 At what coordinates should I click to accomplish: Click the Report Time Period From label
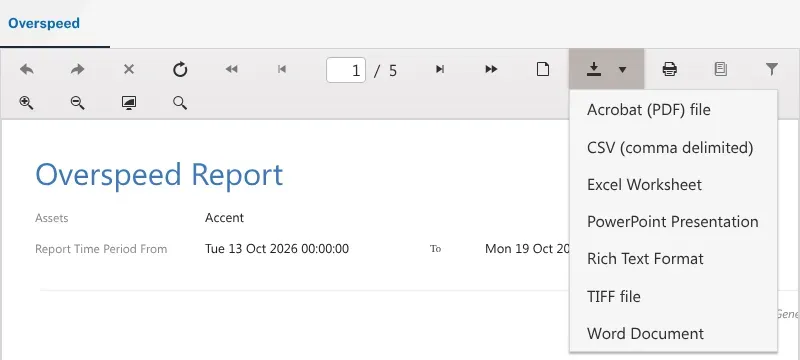click(x=101, y=249)
